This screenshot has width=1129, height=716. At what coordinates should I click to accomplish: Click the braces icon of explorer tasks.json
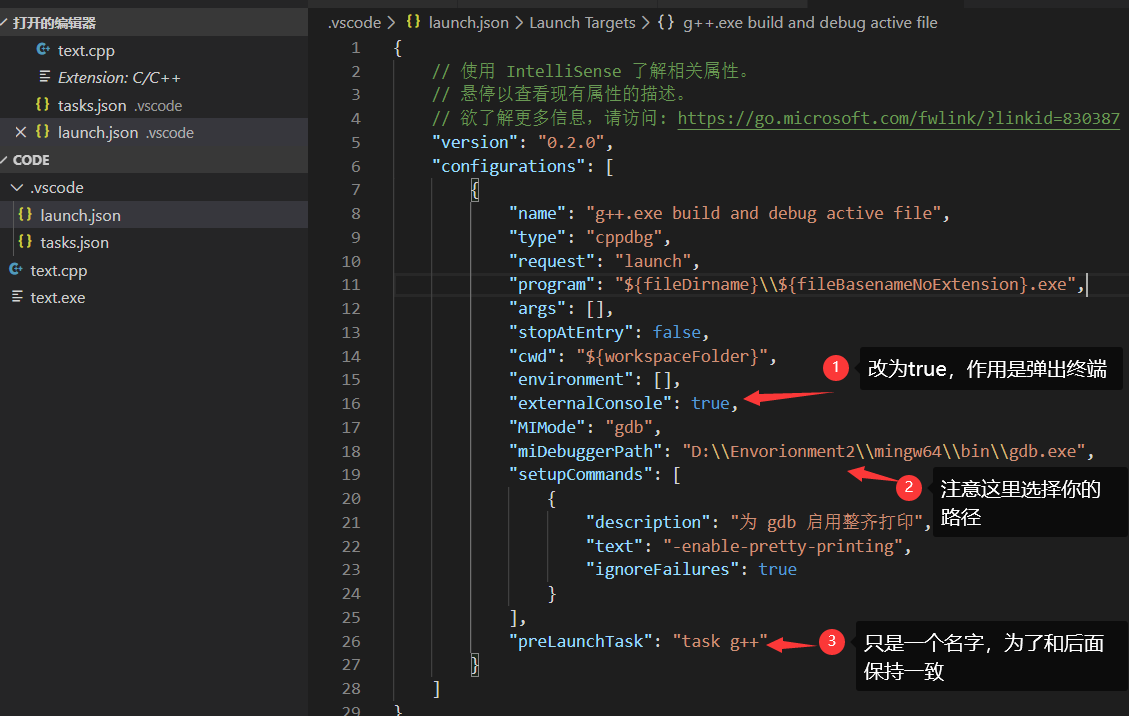[x=25, y=242]
